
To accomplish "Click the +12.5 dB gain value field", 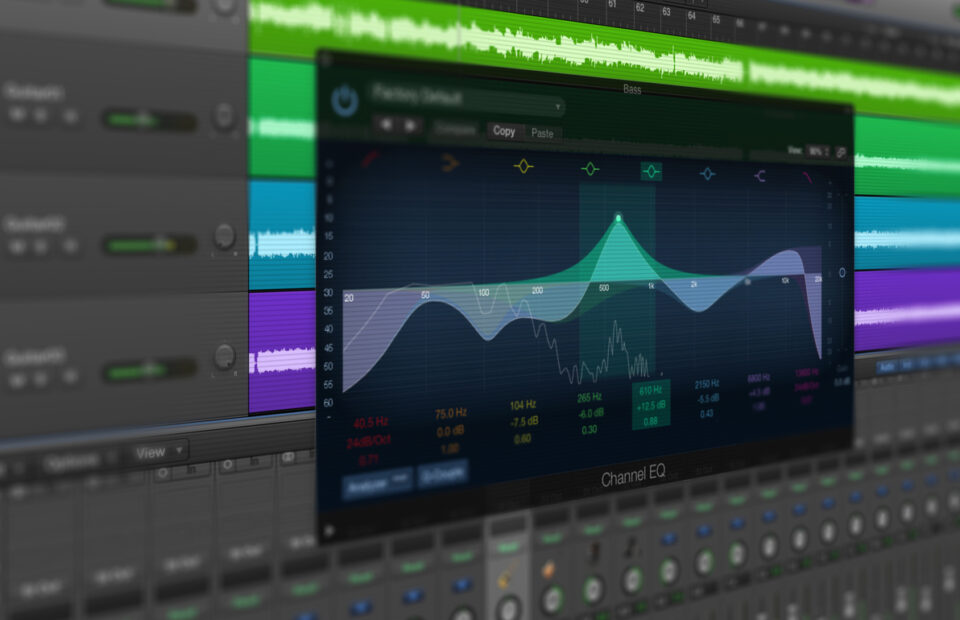I will (x=651, y=406).
